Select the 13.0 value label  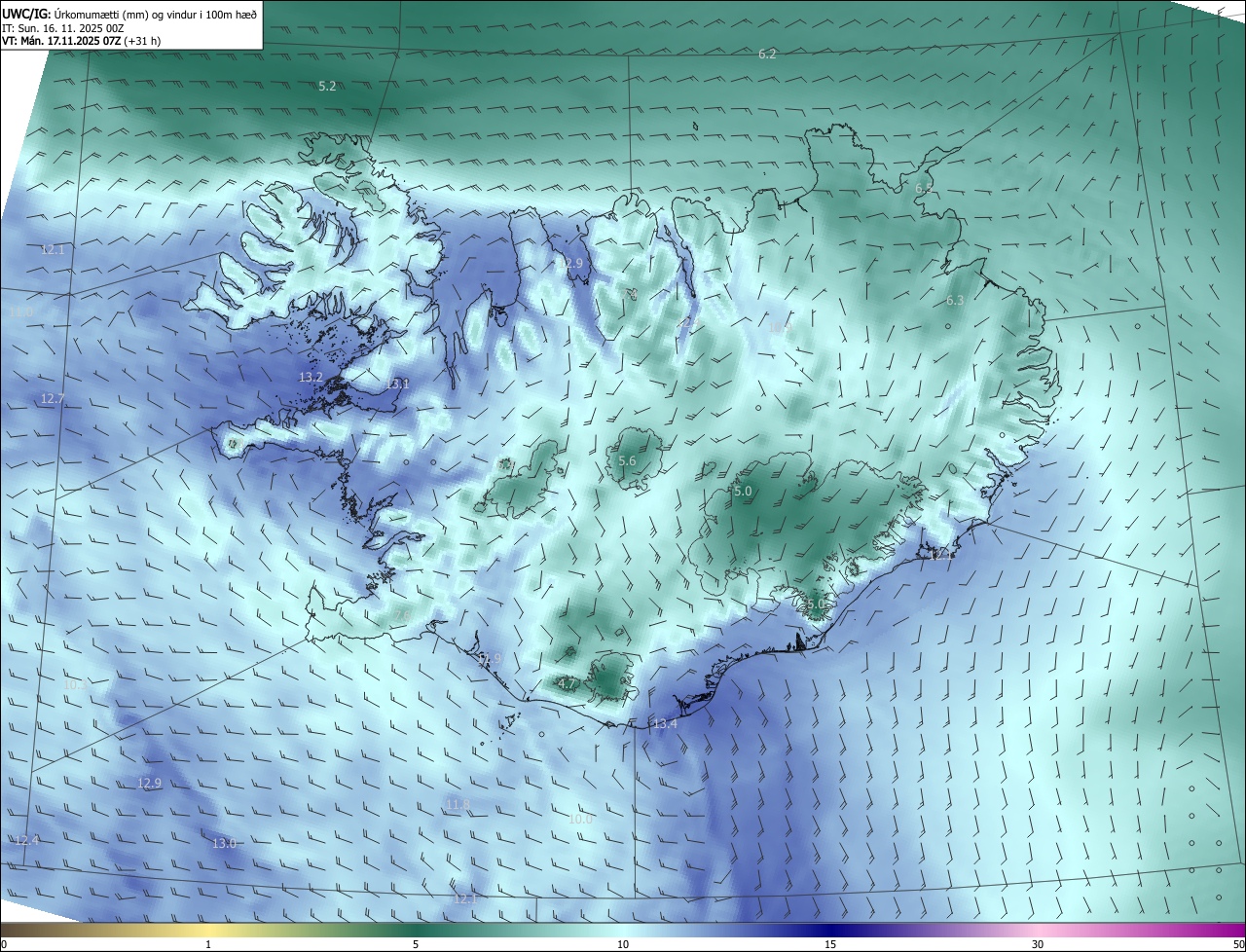pos(224,843)
